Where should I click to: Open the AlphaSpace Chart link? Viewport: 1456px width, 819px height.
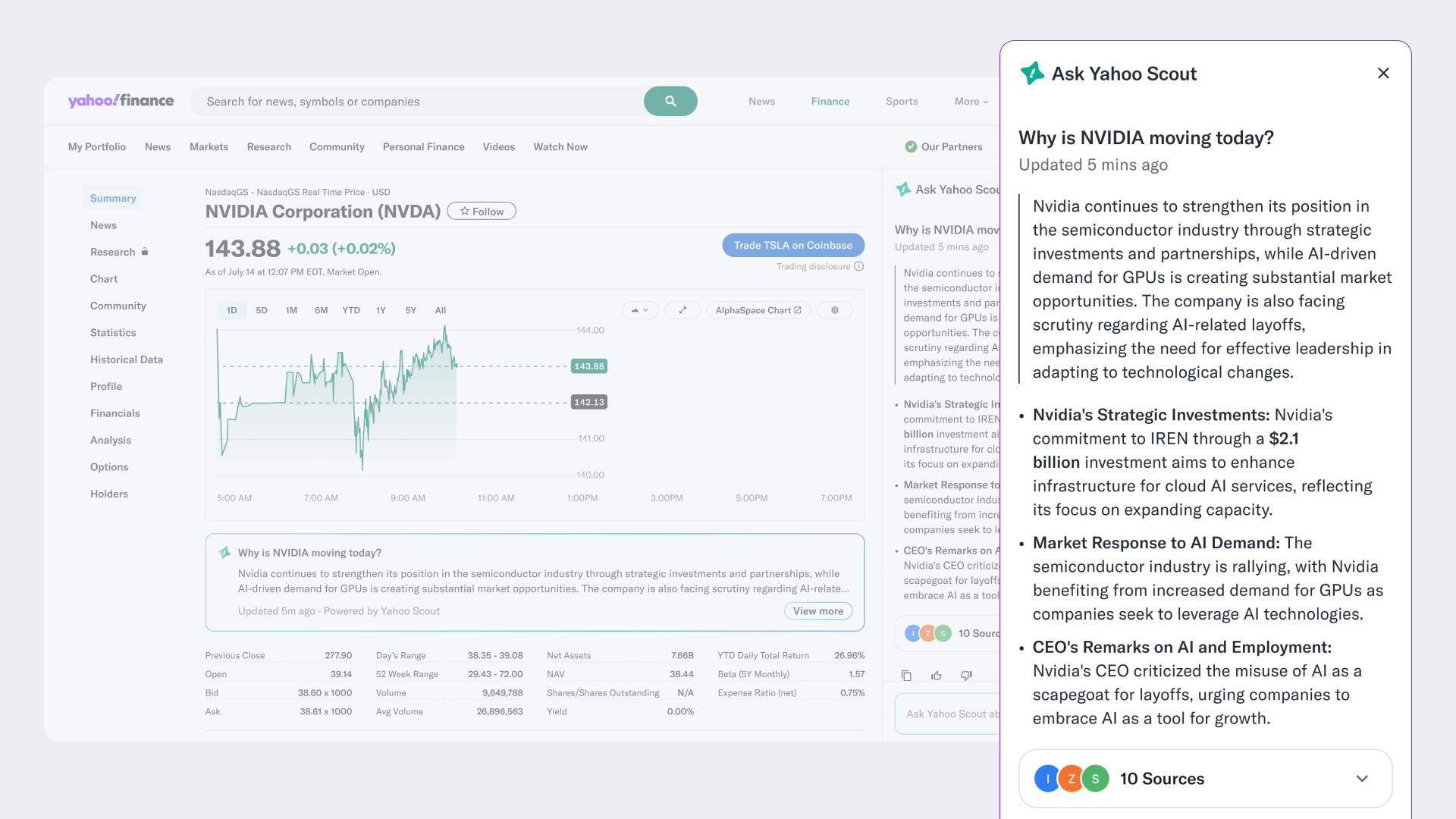[x=758, y=310]
